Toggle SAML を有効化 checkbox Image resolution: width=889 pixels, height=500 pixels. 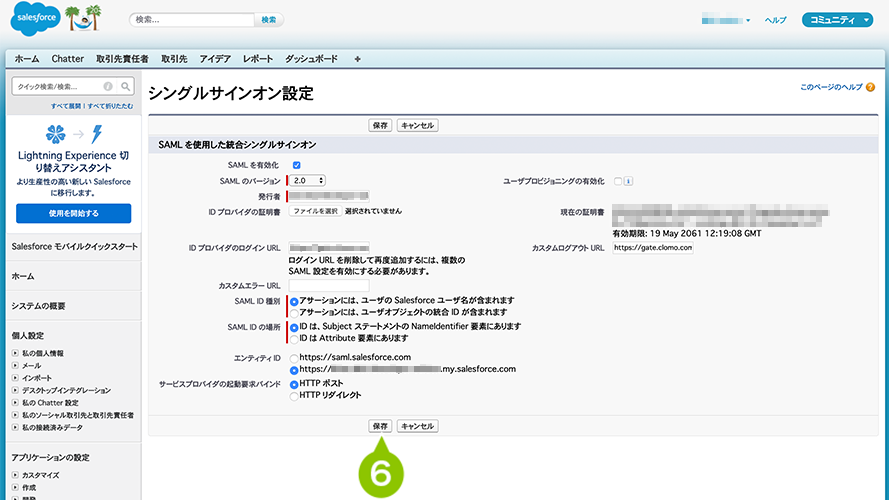point(297,165)
